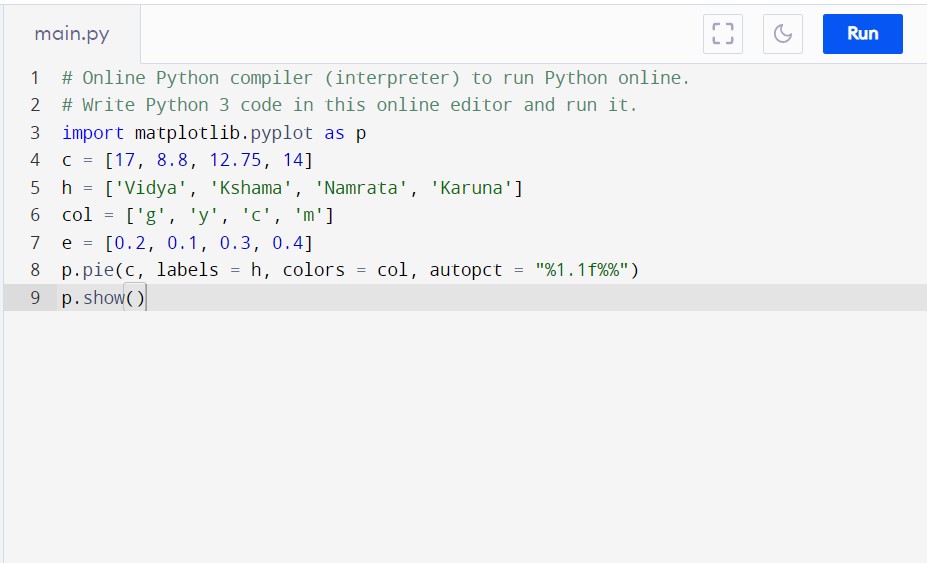Toggle dark mode with moon icon
This screenshot has width=927, height=563.
pos(783,34)
